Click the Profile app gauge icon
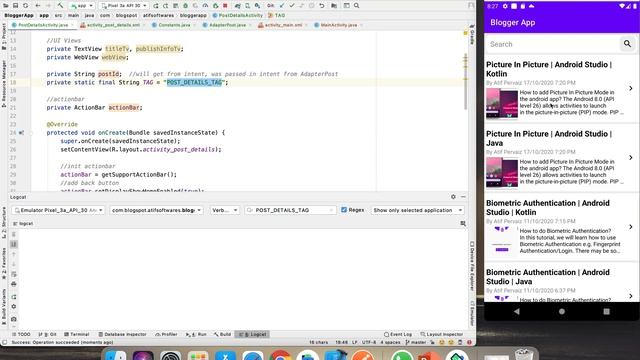This screenshot has height=360, width=640. tap(205, 6)
